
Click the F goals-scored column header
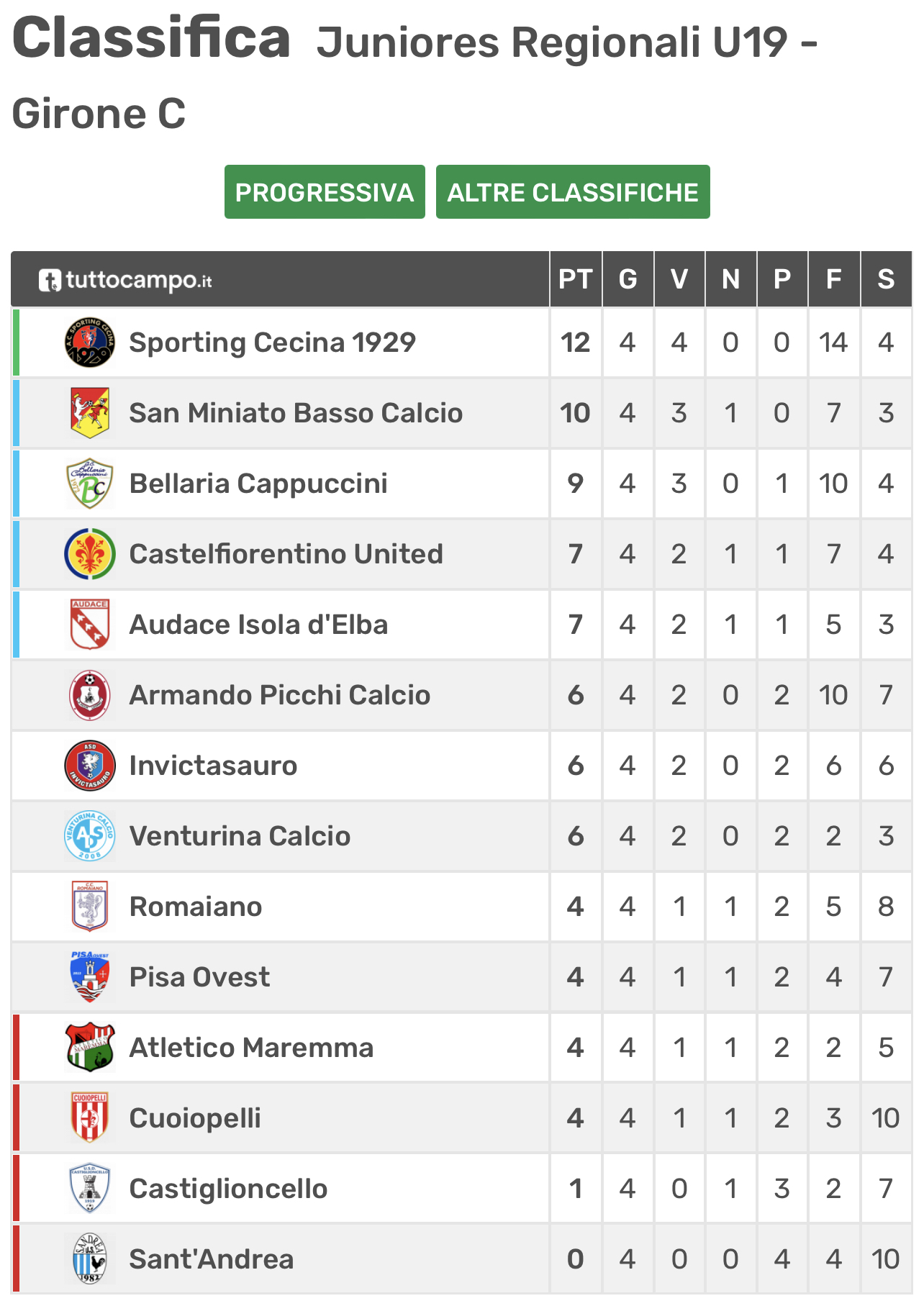(834, 279)
